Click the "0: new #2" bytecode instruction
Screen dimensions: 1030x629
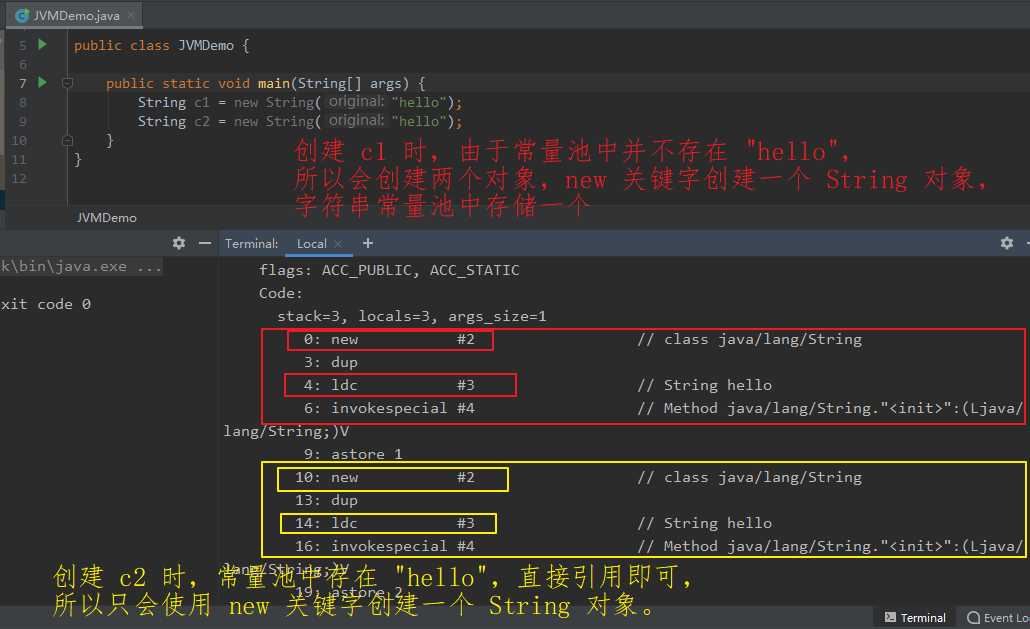click(x=389, y=339)
